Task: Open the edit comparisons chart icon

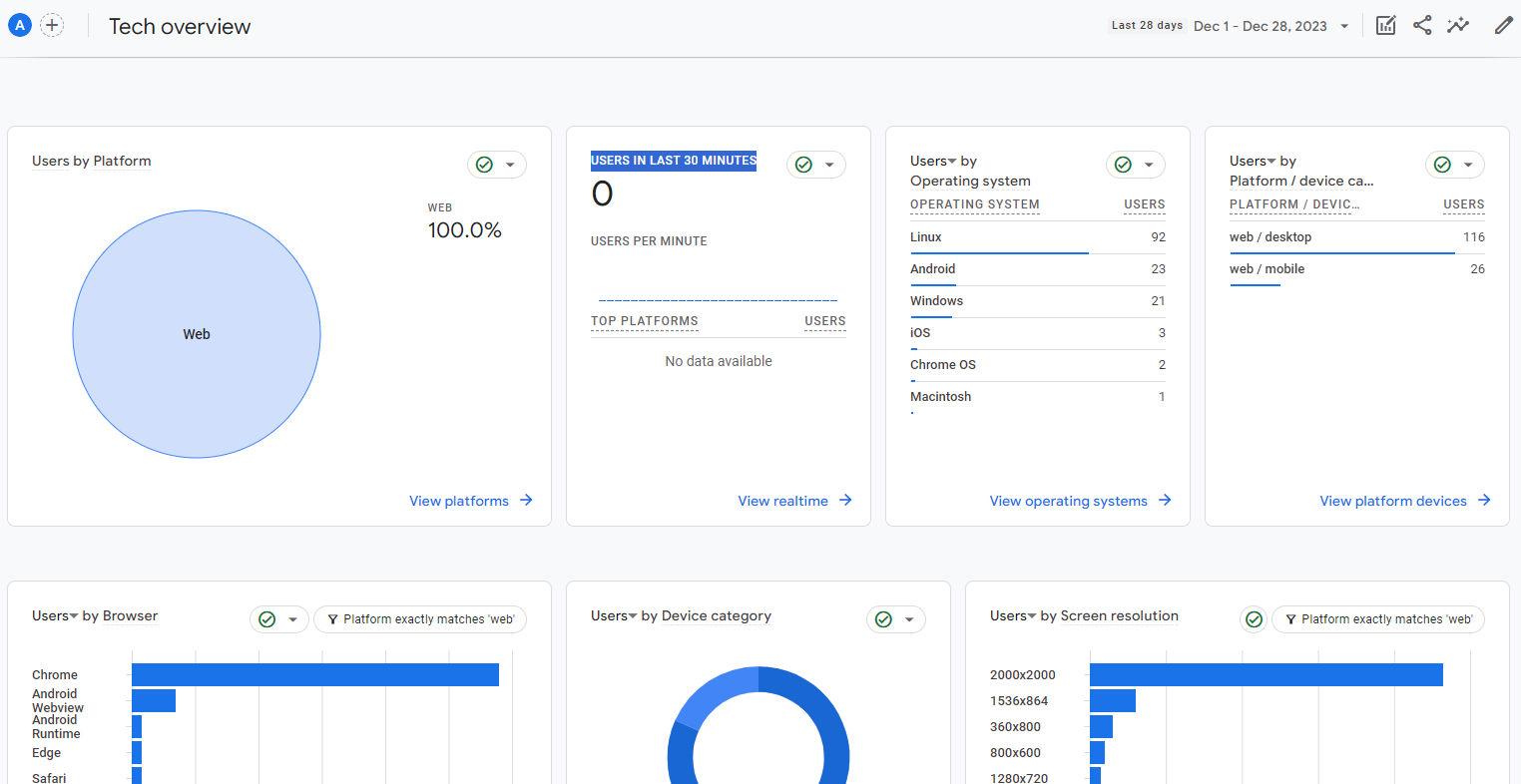Action: tap(1386, 26)
